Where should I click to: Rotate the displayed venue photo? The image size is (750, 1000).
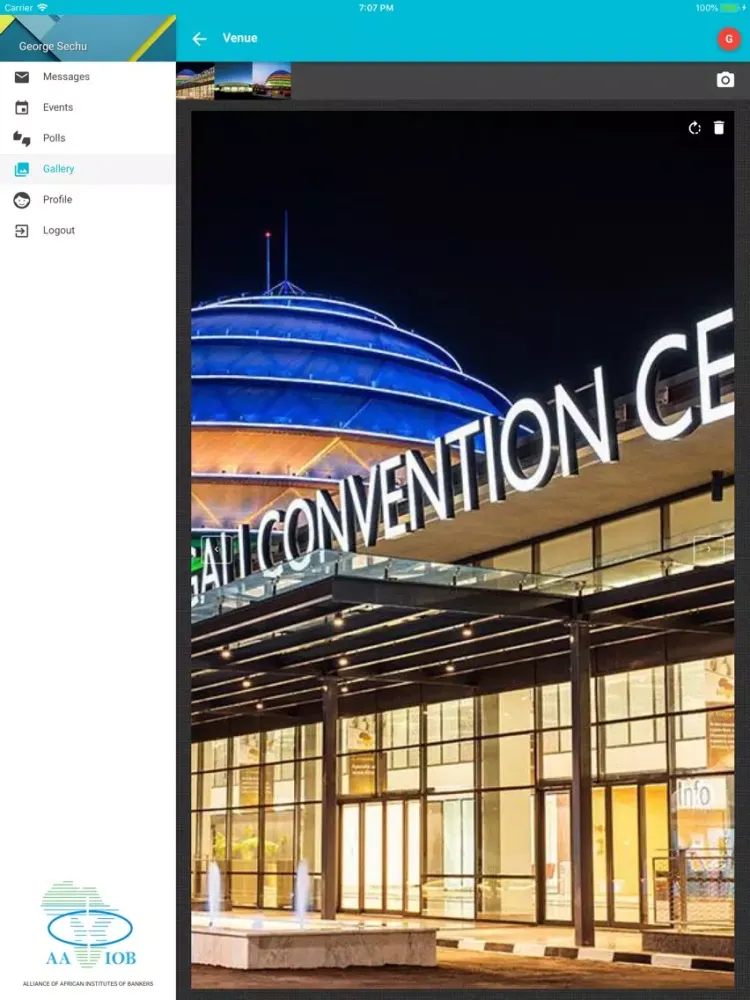(x=695, y=128)
